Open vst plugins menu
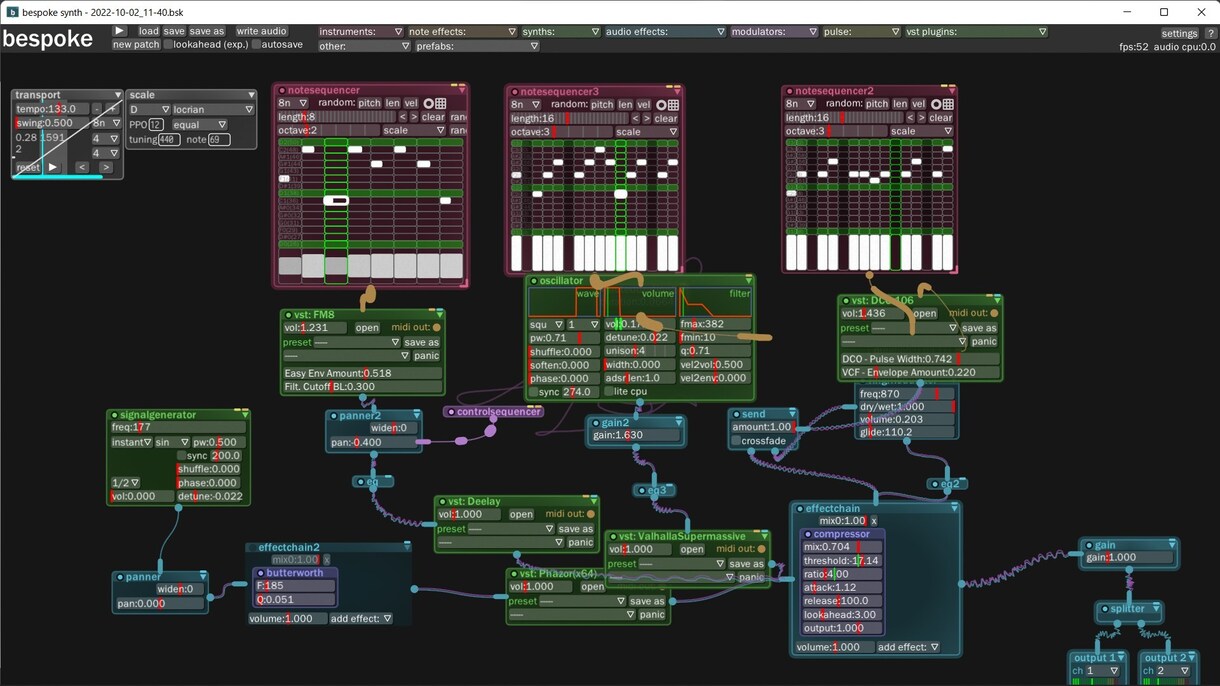This screenshot has height=686, width=1220. click(x=976, y=32)
